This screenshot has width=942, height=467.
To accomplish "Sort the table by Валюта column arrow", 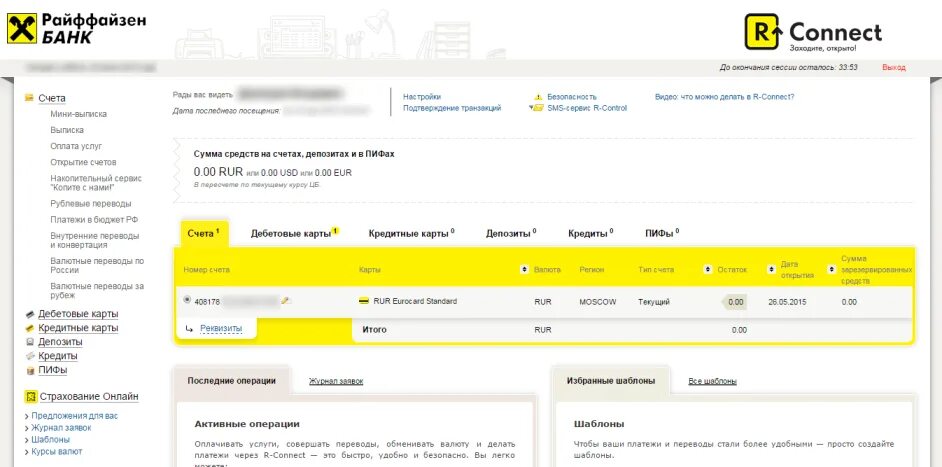I will [524, 270].
